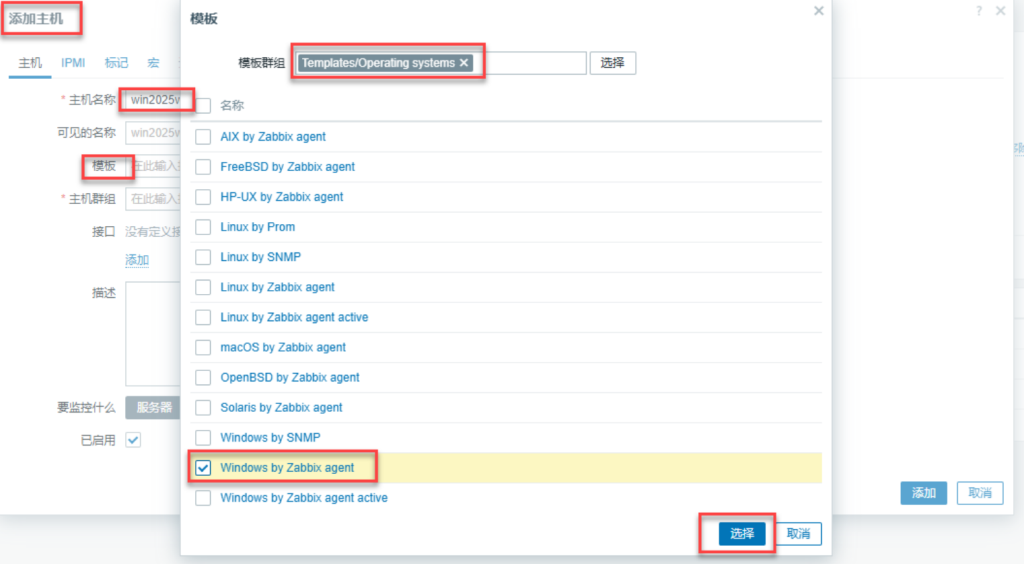Click the help question mark icon
Image resolution: width=1024 pixels, height=564 pixels.
click(979, 10)
